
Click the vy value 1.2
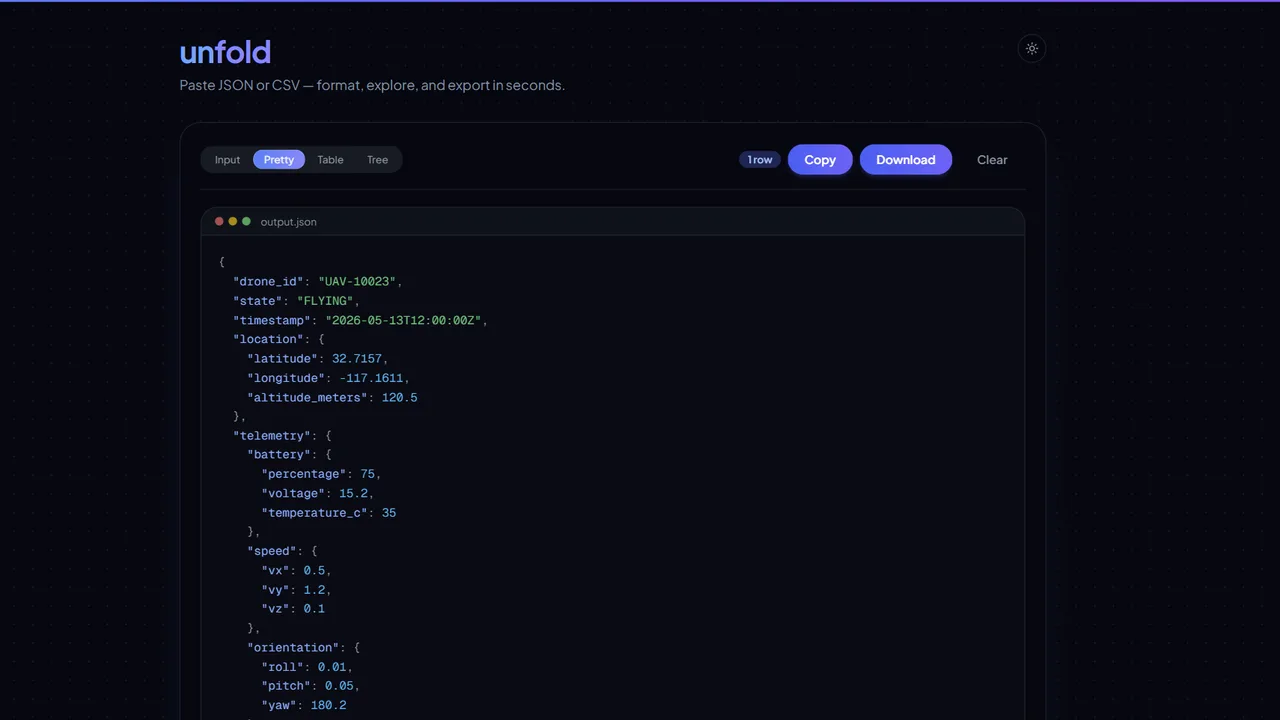pos(315,590)
